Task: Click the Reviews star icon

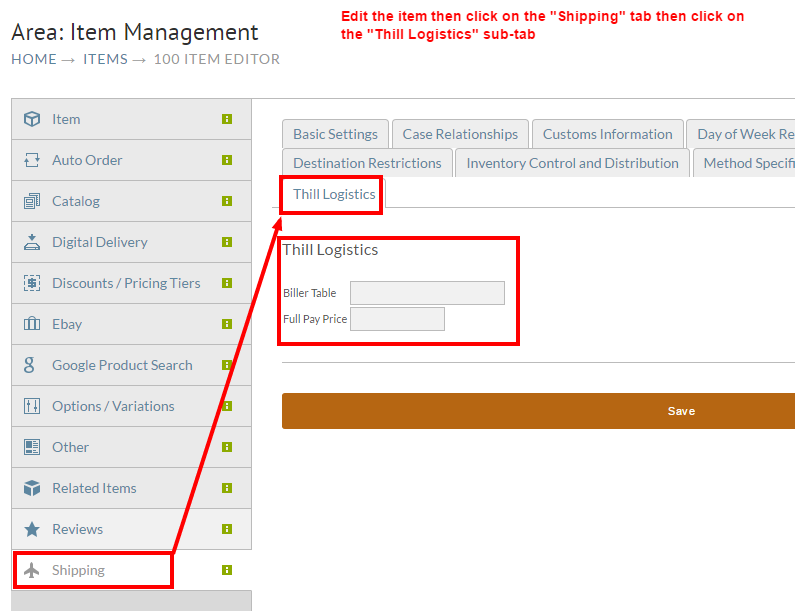Action: pyautogui.click(x=32, y=529)
